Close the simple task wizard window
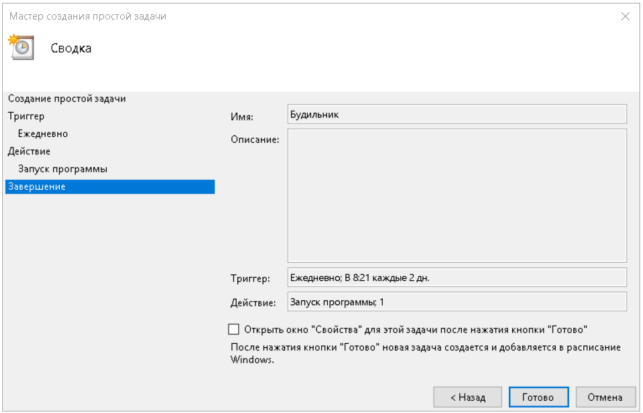643x413 pixels. point(625,16)
